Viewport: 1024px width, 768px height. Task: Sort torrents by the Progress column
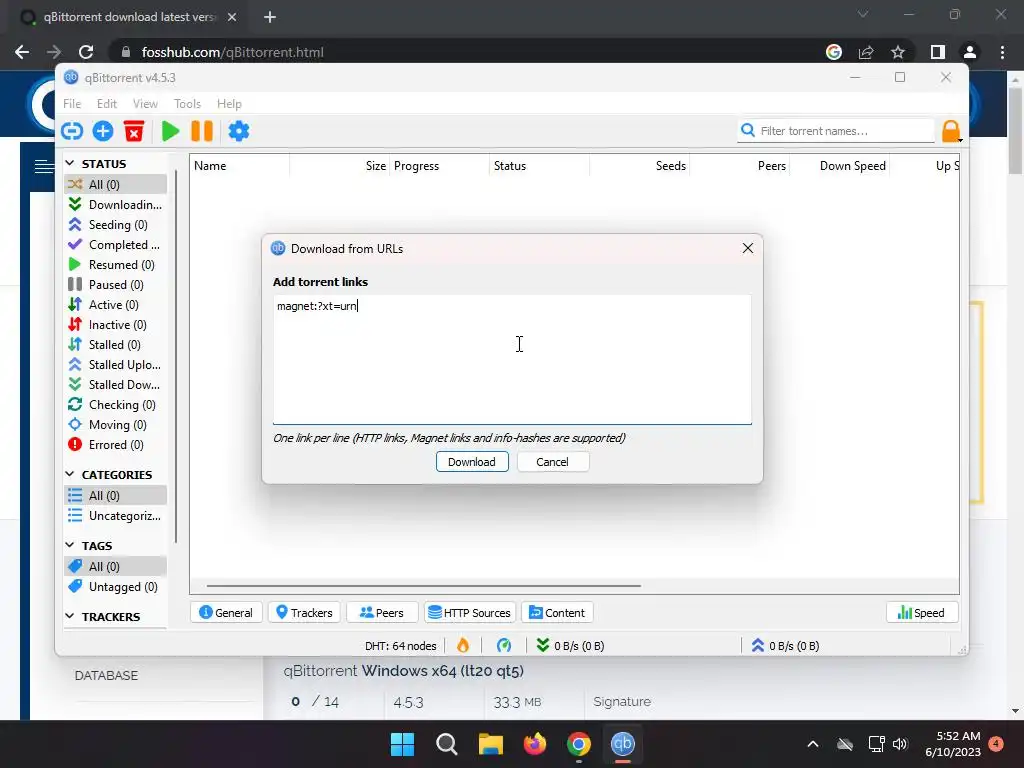tap(439, 166)
